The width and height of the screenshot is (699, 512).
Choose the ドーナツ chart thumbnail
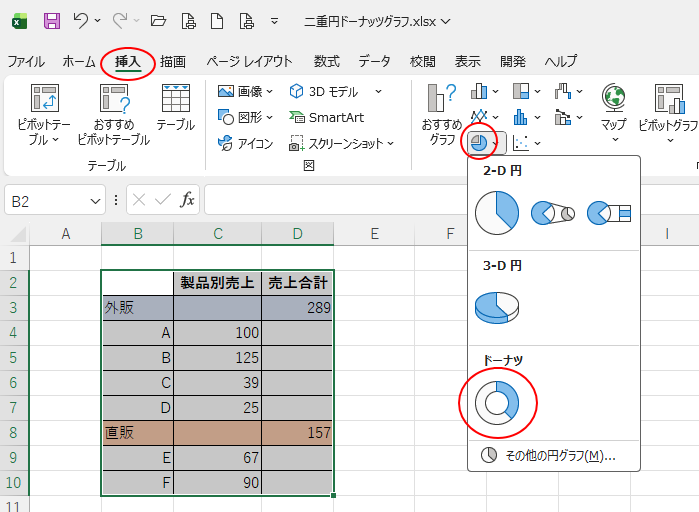497,403
